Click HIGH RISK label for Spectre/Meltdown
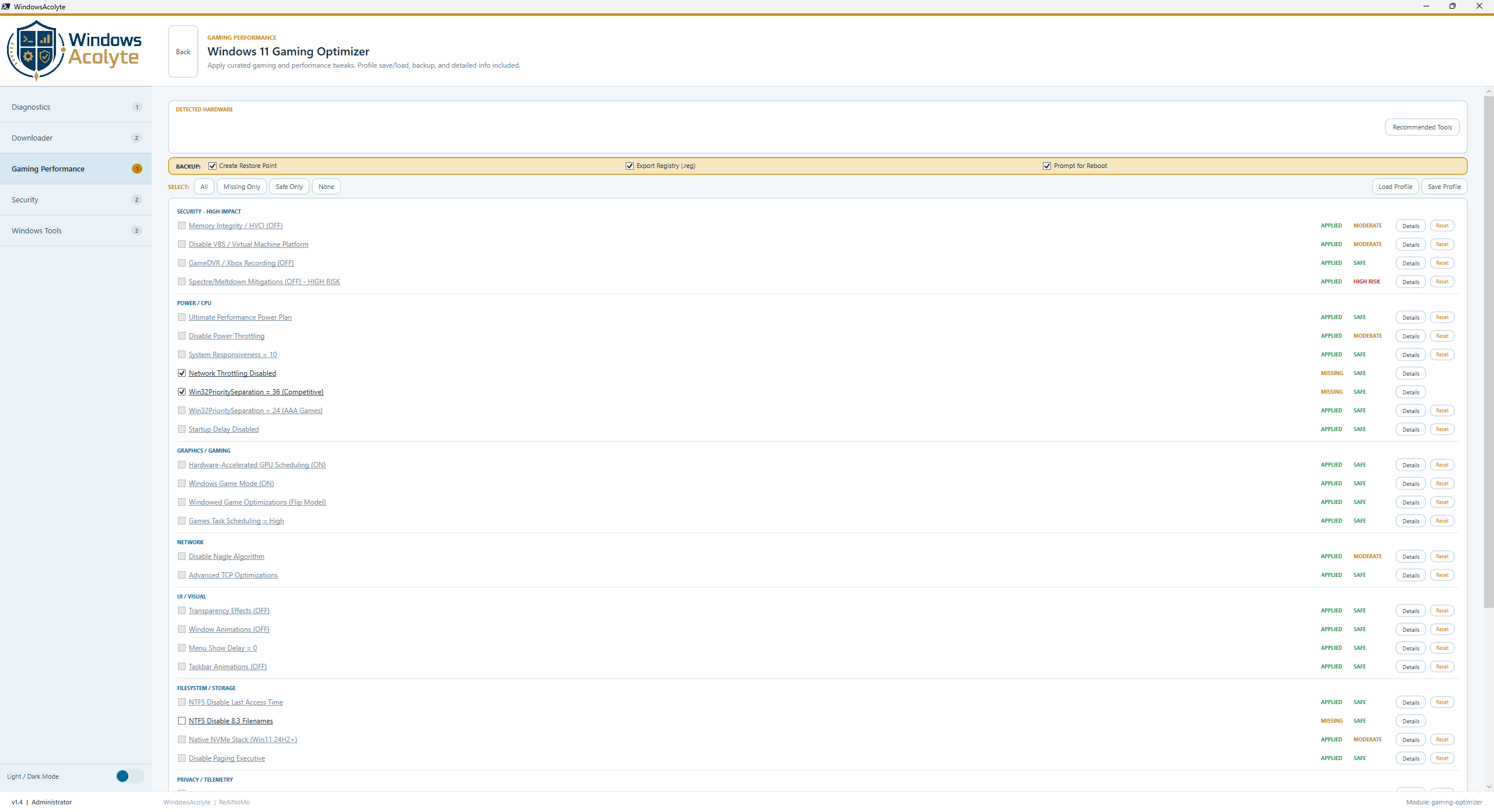The height and width of the screenshot is (812, 1494). [1367, 282]
